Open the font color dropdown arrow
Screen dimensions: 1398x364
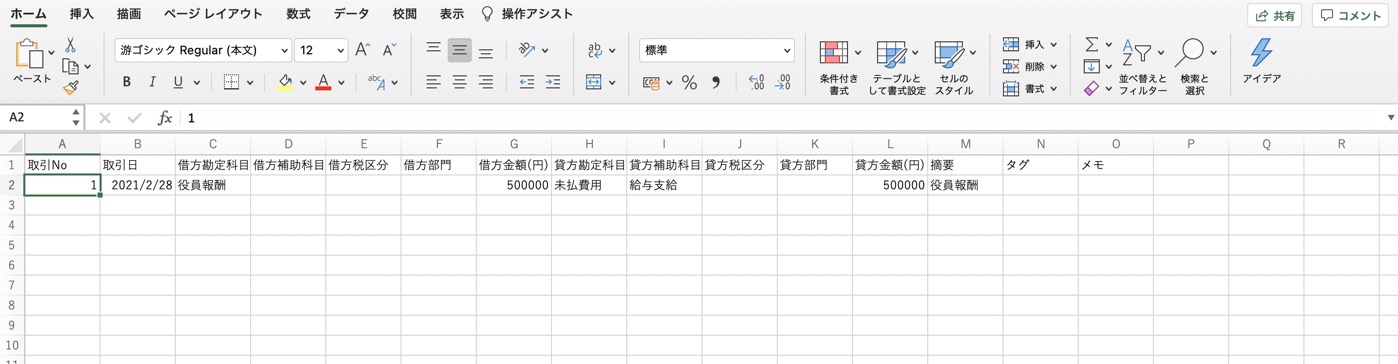point(341,83)
